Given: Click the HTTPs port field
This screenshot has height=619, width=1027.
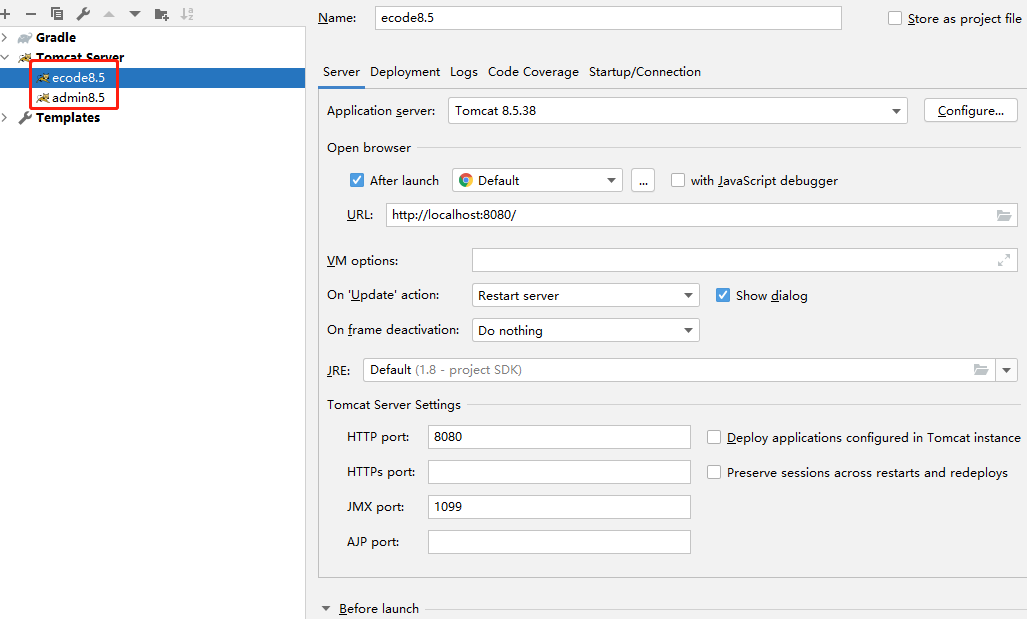Looking at the screenshot, I should click(559, 472).
